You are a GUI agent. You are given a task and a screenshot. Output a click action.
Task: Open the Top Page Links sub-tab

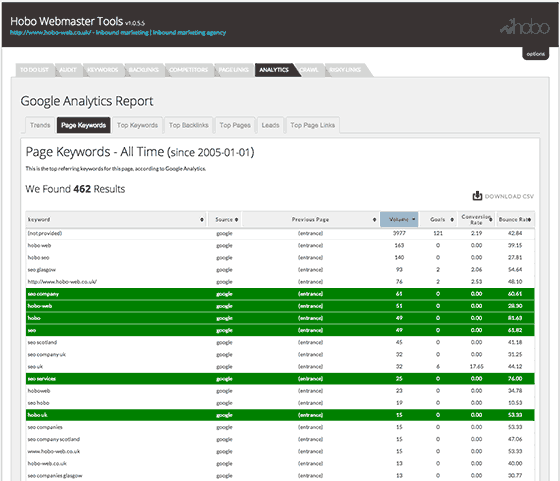[x=312, y=125]
